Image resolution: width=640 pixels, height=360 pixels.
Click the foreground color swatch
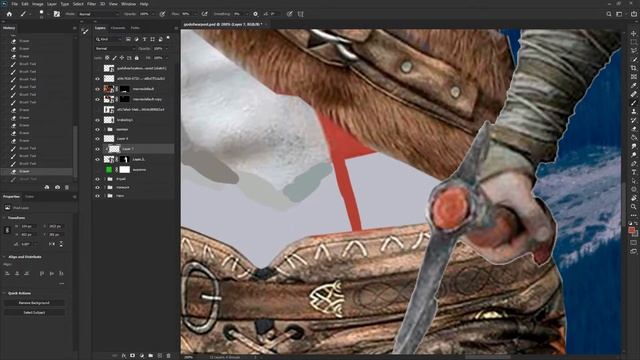coord(632,231)
